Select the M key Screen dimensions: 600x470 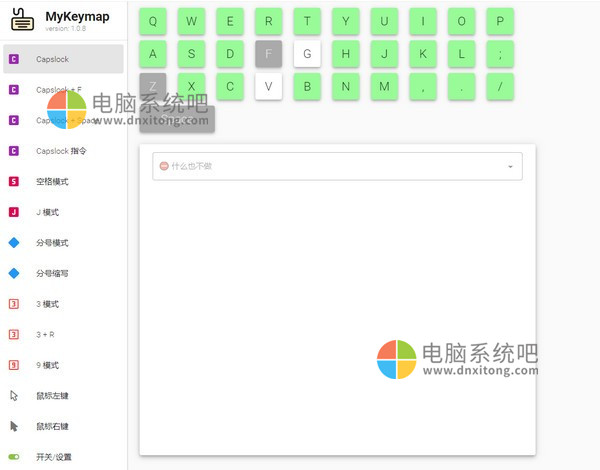coord(385,86)
